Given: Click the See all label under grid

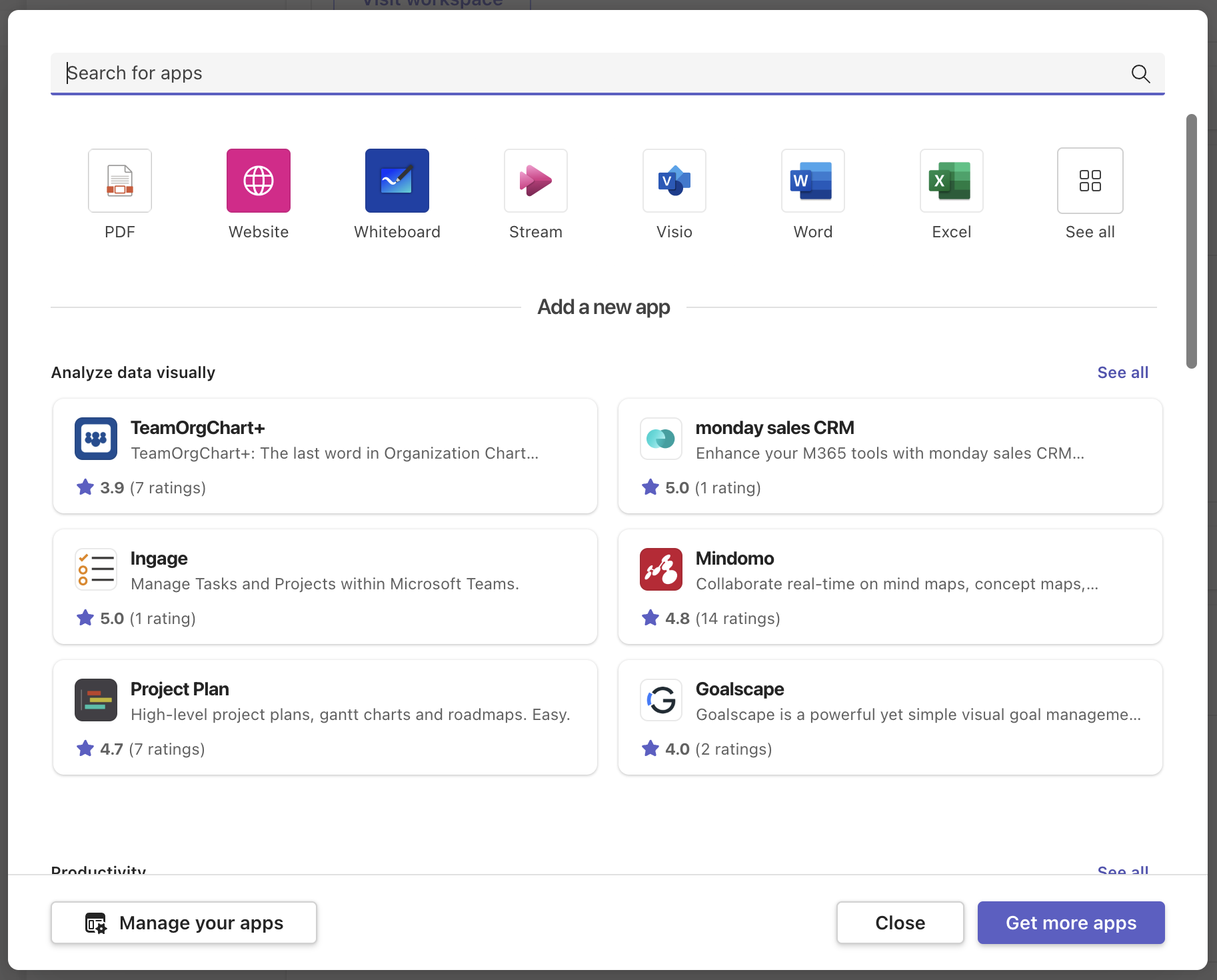Looking at the screenshot, I should (x=1090, y=232).
